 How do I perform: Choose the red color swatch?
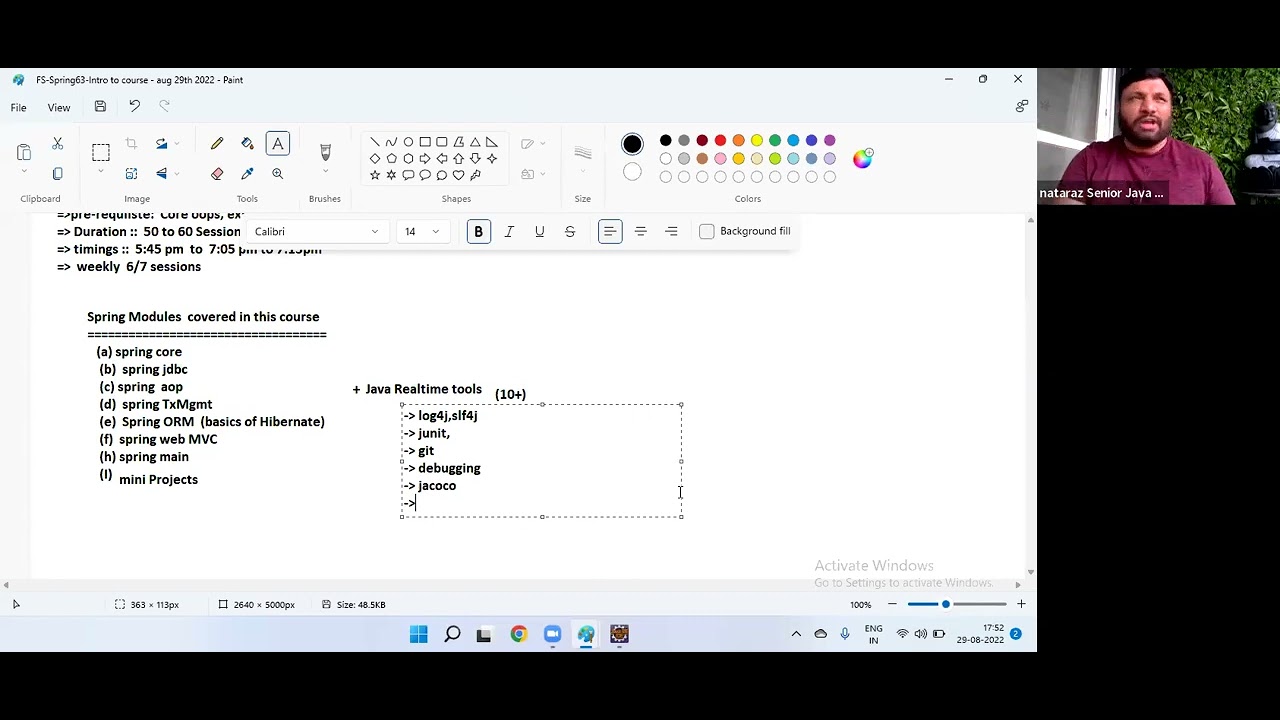coord(720,141)
